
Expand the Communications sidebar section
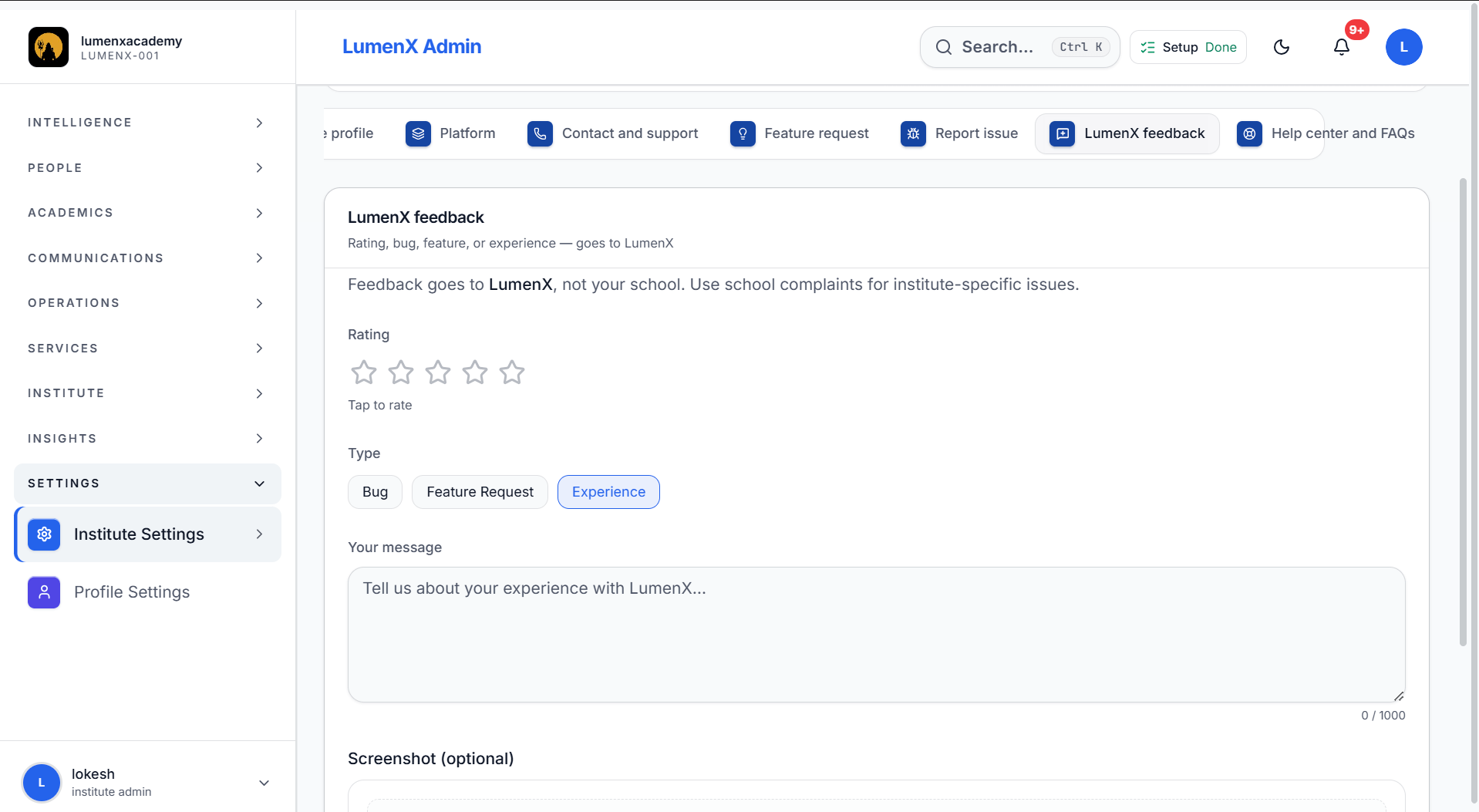pyautogui.click(x=147, y=258)
